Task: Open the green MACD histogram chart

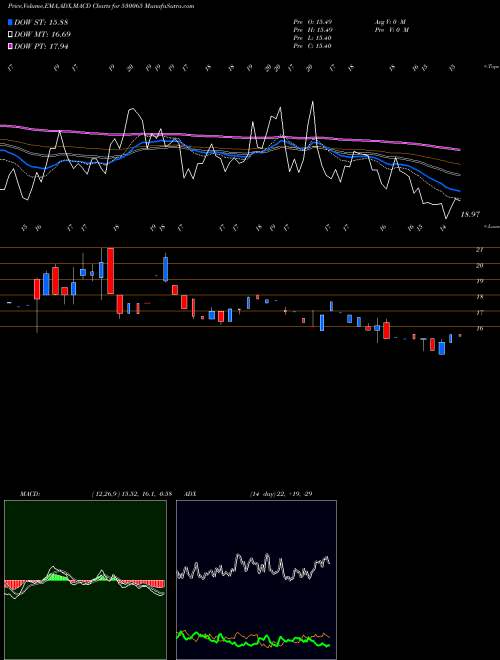Action: pyautogui.click(x=85, y=580)
